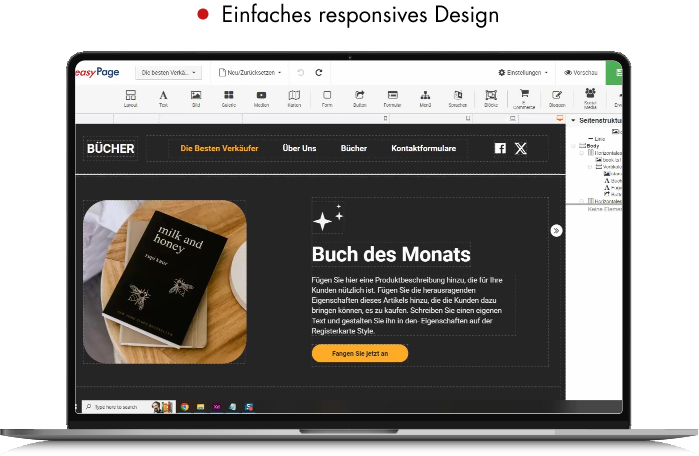699x456 pixels.
Task: Select the Text tool
Action: pos(164,99)
